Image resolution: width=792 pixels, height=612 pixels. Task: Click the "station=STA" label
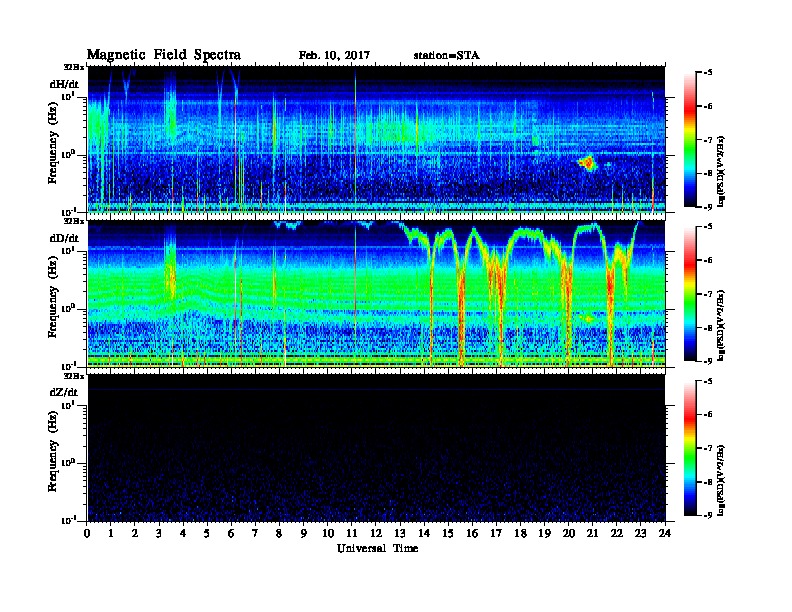[x=446, y=56]
